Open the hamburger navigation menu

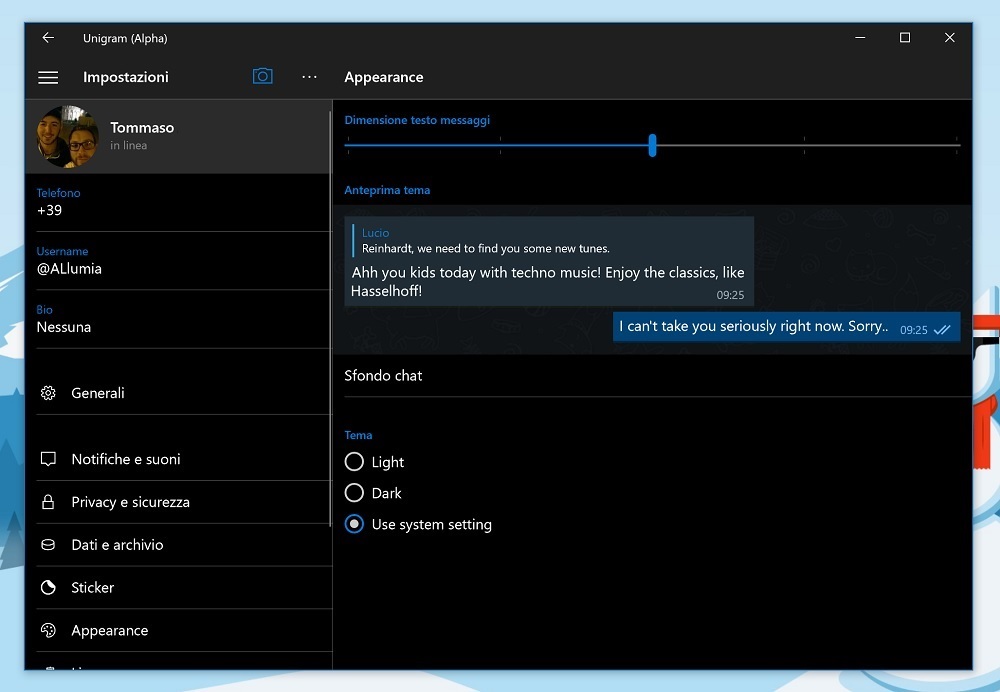48,77
